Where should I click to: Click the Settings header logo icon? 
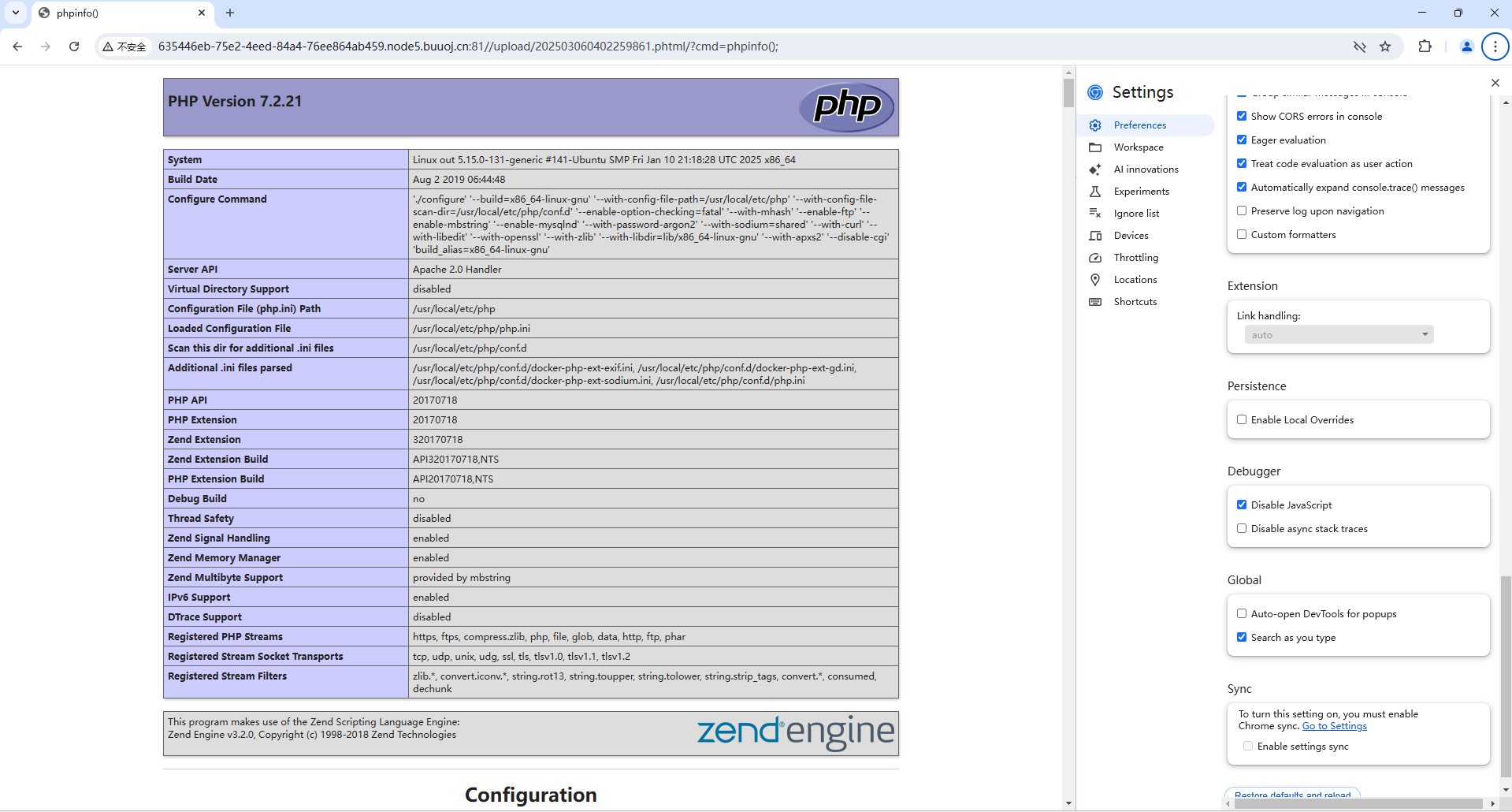(1095, 92)
